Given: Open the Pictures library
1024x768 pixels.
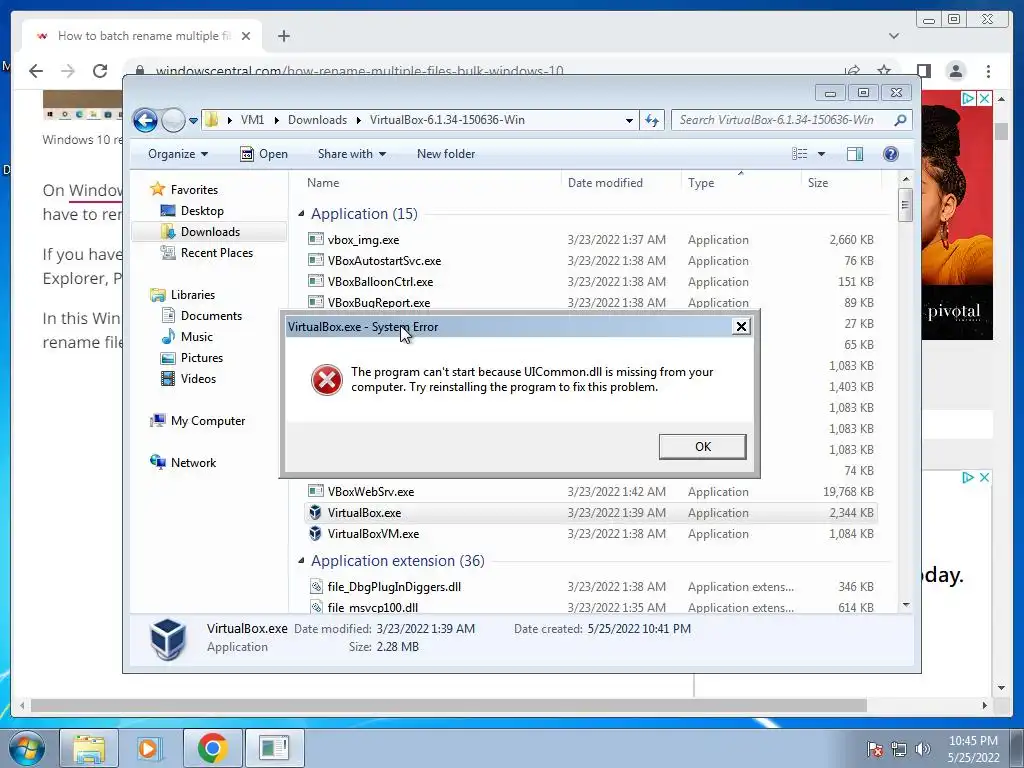Looking at the screenshot, I should pyautogui.click(x=201, y=358).
